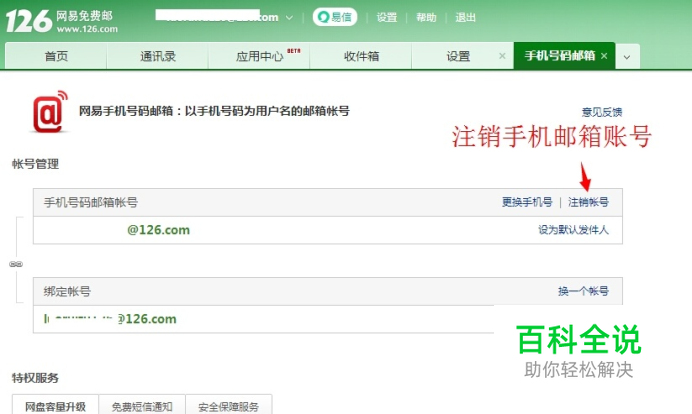Screen dimensions: 692x414
Task: Open the 帮助 help link
Action: coord(426,18)
